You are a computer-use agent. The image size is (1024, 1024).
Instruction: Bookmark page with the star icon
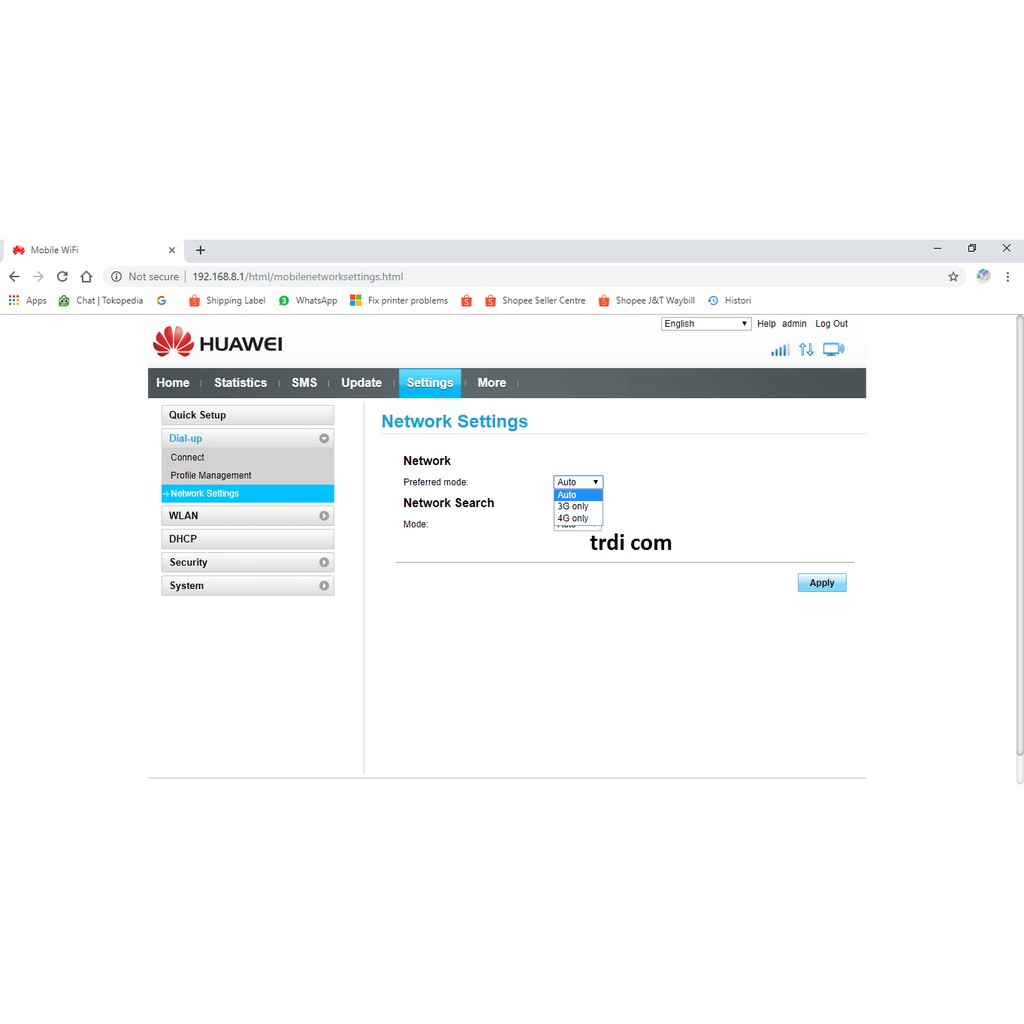click(953, 277)
